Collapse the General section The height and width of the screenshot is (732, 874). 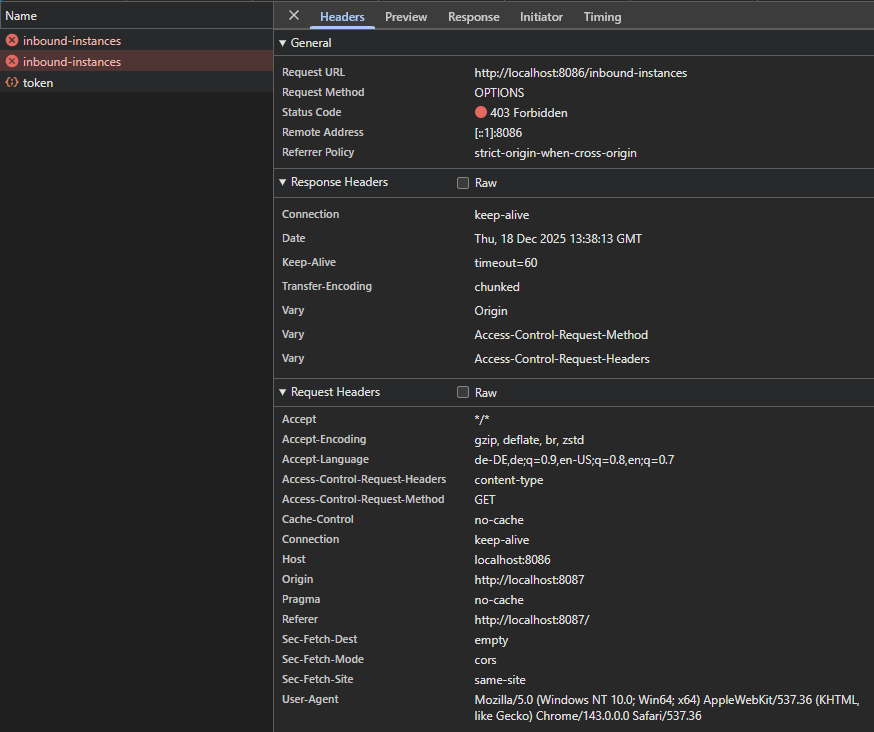(283, 43)
